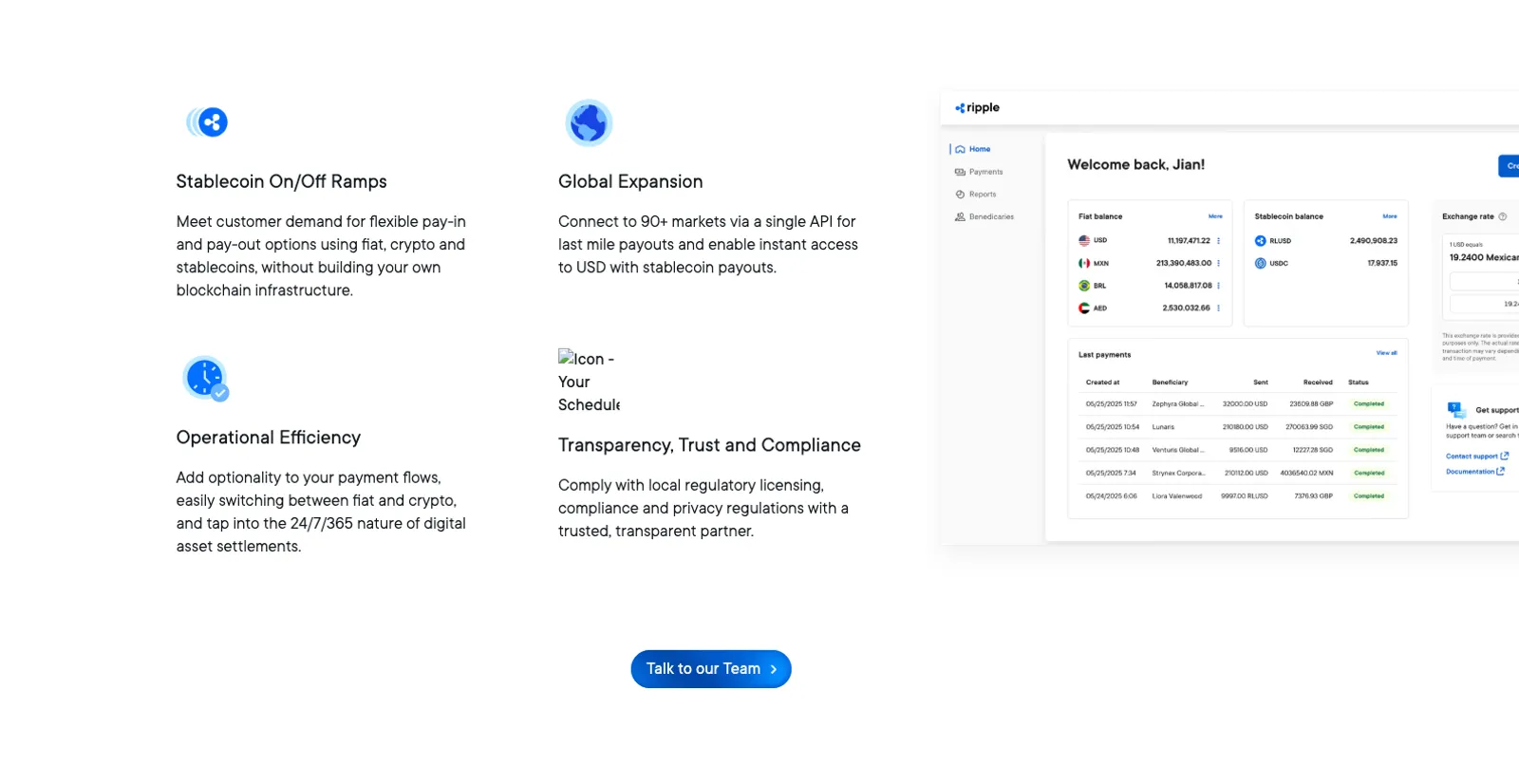
Task: Click the broken Your Schedule image icon
Action: [589, 382]
